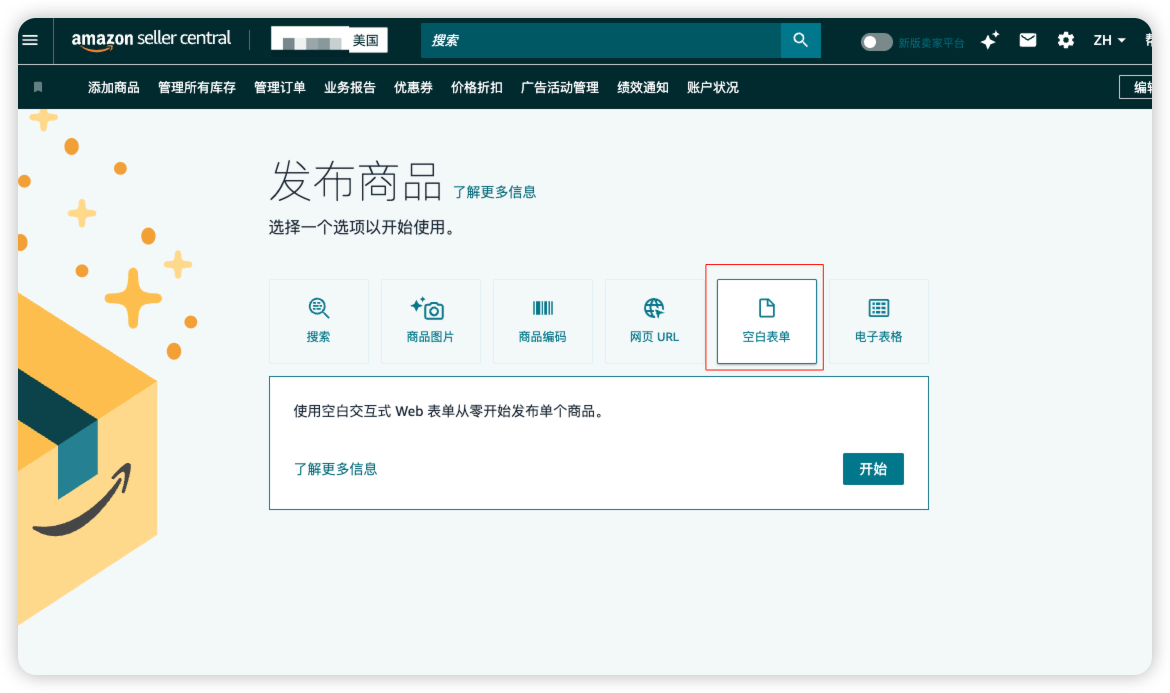This screenshot has height=693, width=1170.
Task: Open 绩效通知 menu item
Action: click(x=642, y=87)
